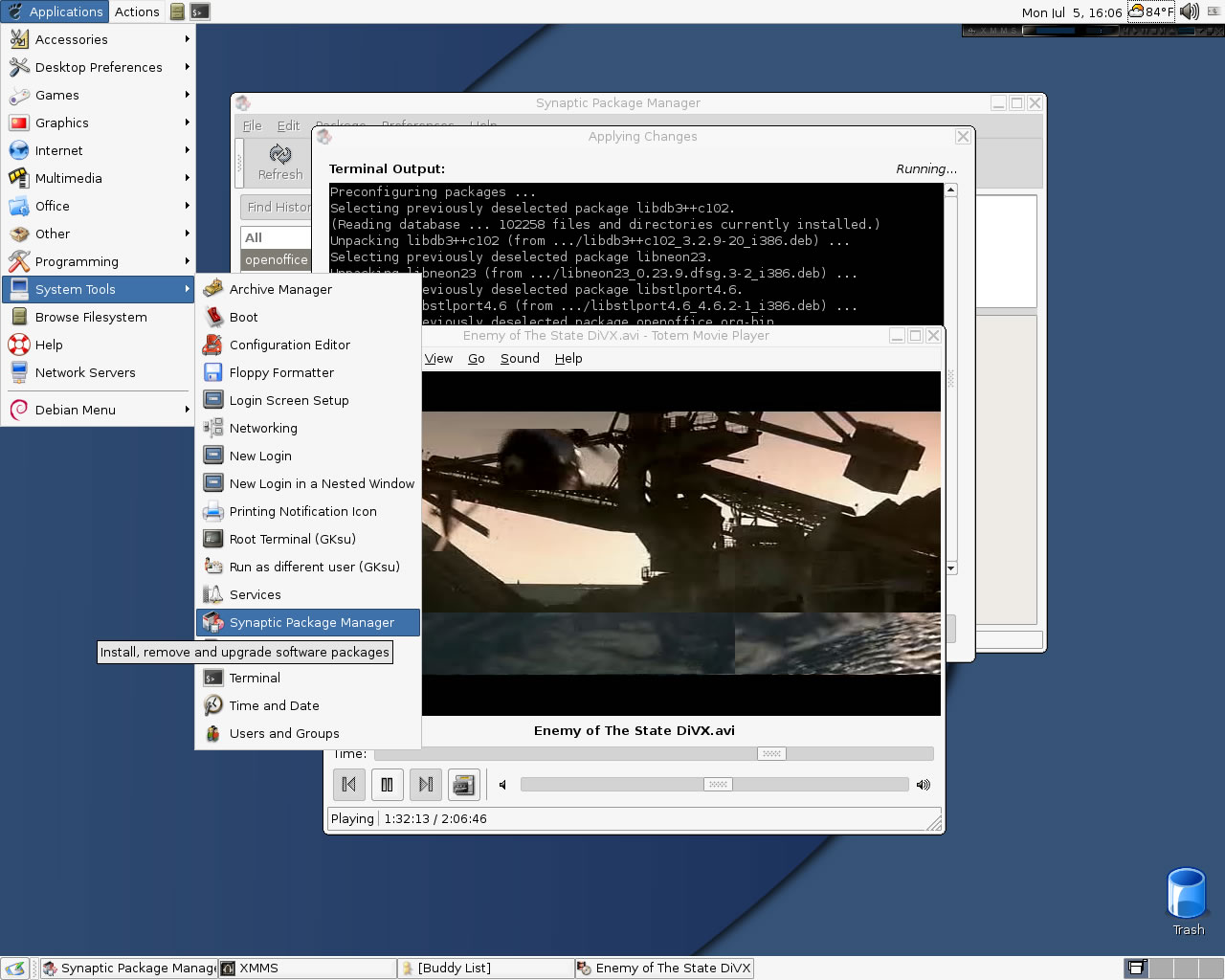Screen dimensions: 1225x980
Task: Click show desktop button in bottom panel
Action: (15, 968)
